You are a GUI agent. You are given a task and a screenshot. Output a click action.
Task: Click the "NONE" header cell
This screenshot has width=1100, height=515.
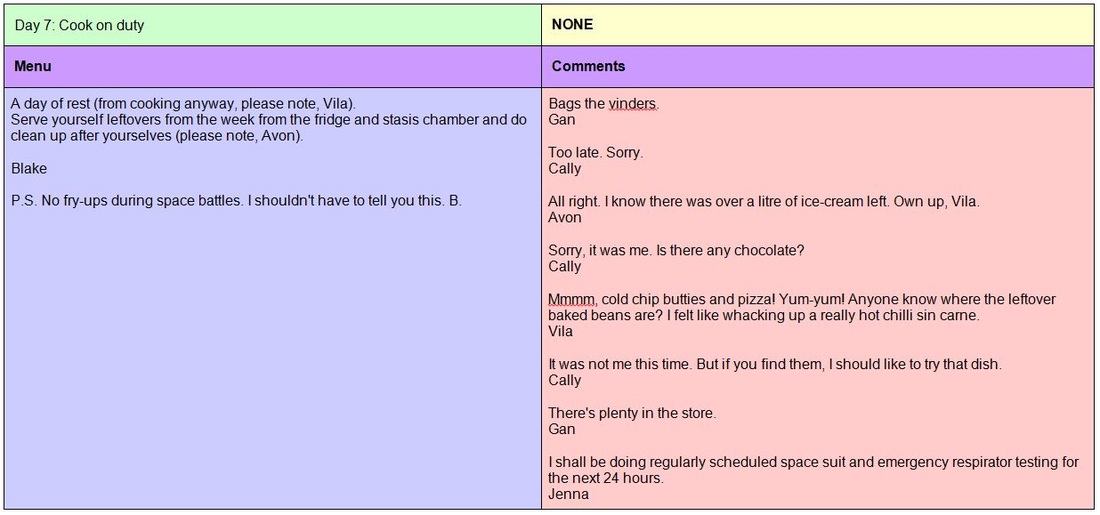point(572,24)
